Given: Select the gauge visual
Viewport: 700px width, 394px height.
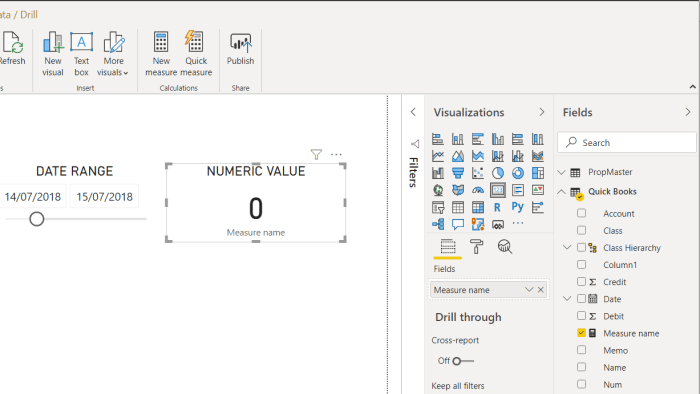Looking at the screenshot, I should click(x=478, y=190).
